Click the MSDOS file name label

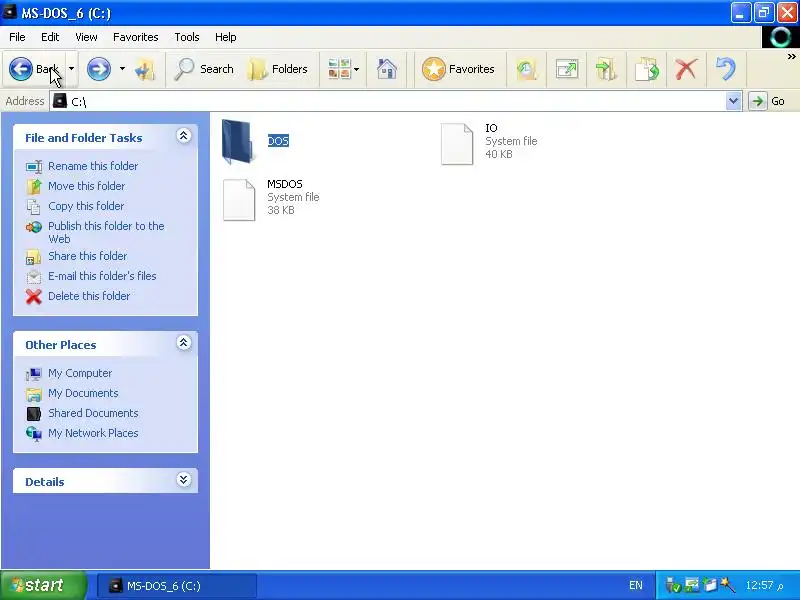pos(285,184)
